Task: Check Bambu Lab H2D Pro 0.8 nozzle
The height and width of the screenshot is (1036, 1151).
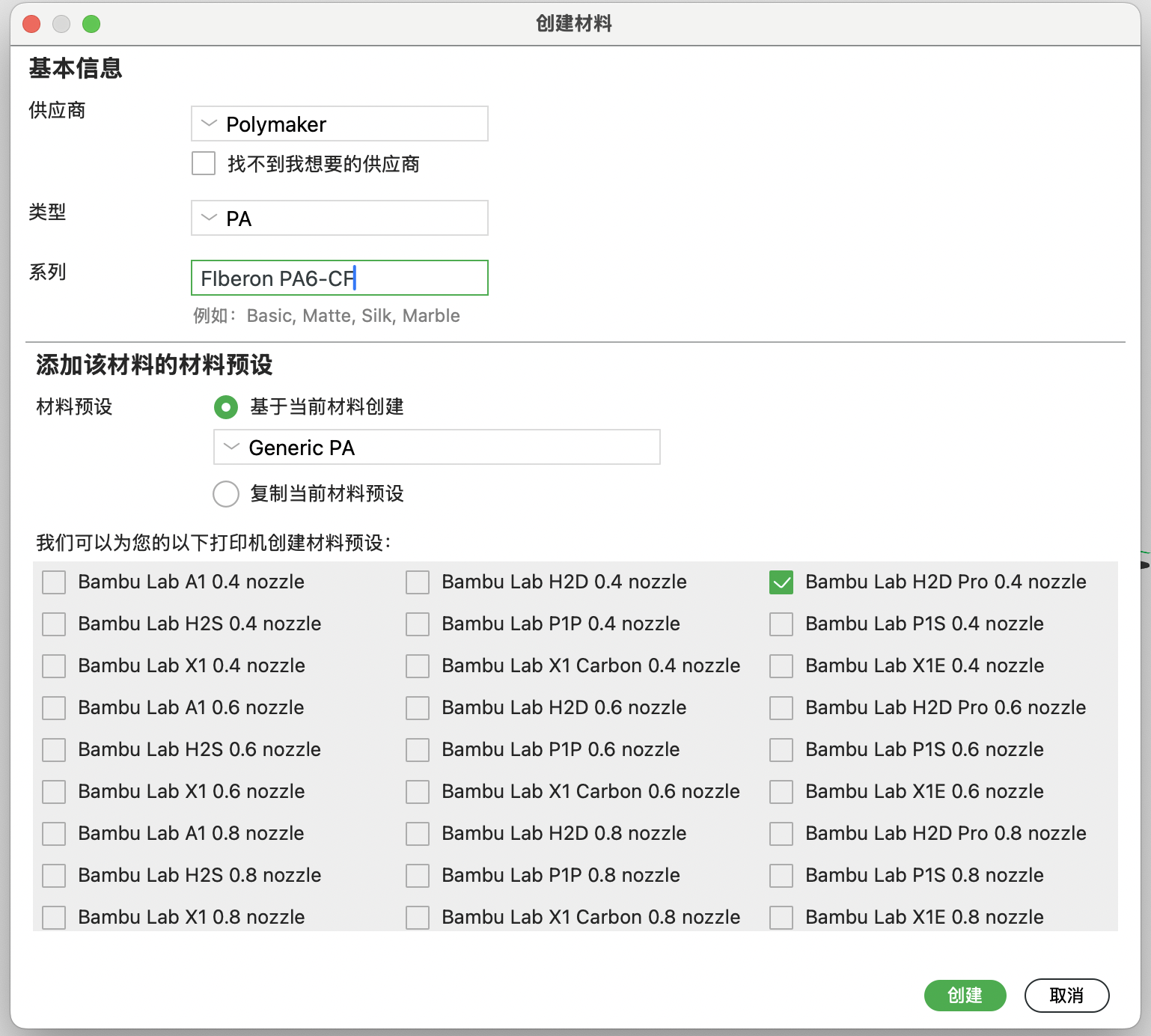Action: point(781,834)
